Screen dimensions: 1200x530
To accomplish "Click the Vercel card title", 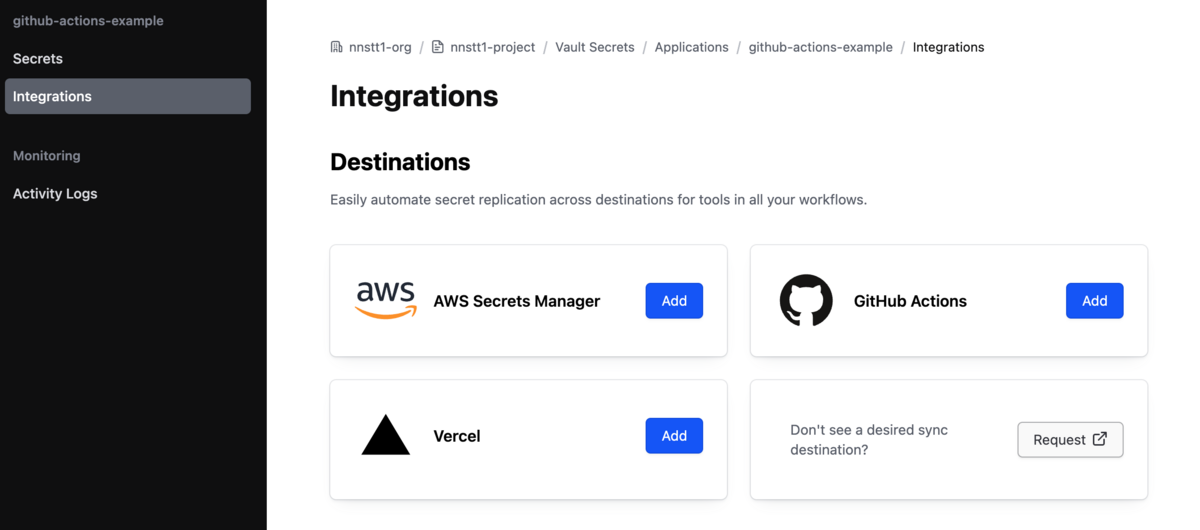I will tap(457, 436).
